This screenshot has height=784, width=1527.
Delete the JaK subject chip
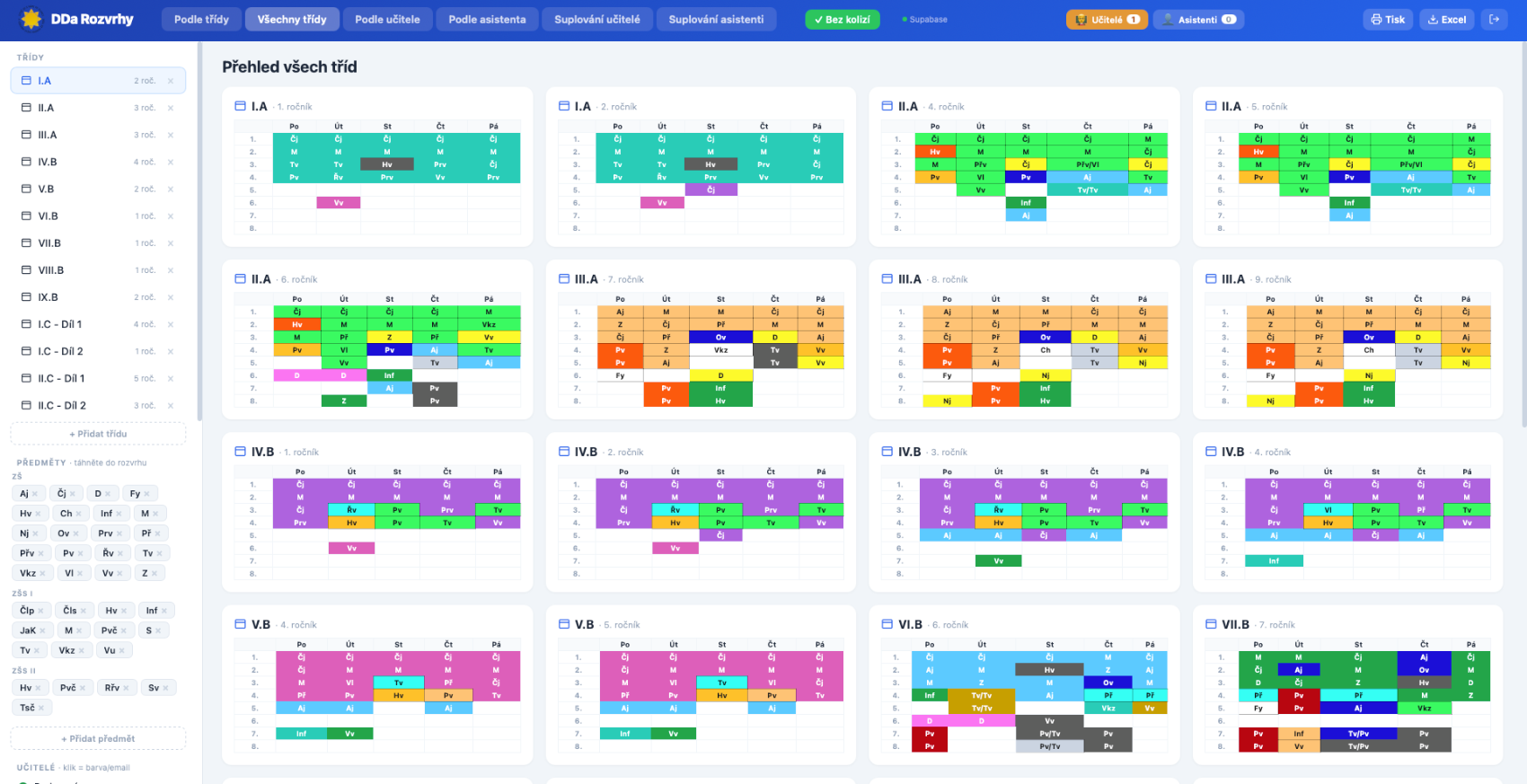[x=43, y=630]
